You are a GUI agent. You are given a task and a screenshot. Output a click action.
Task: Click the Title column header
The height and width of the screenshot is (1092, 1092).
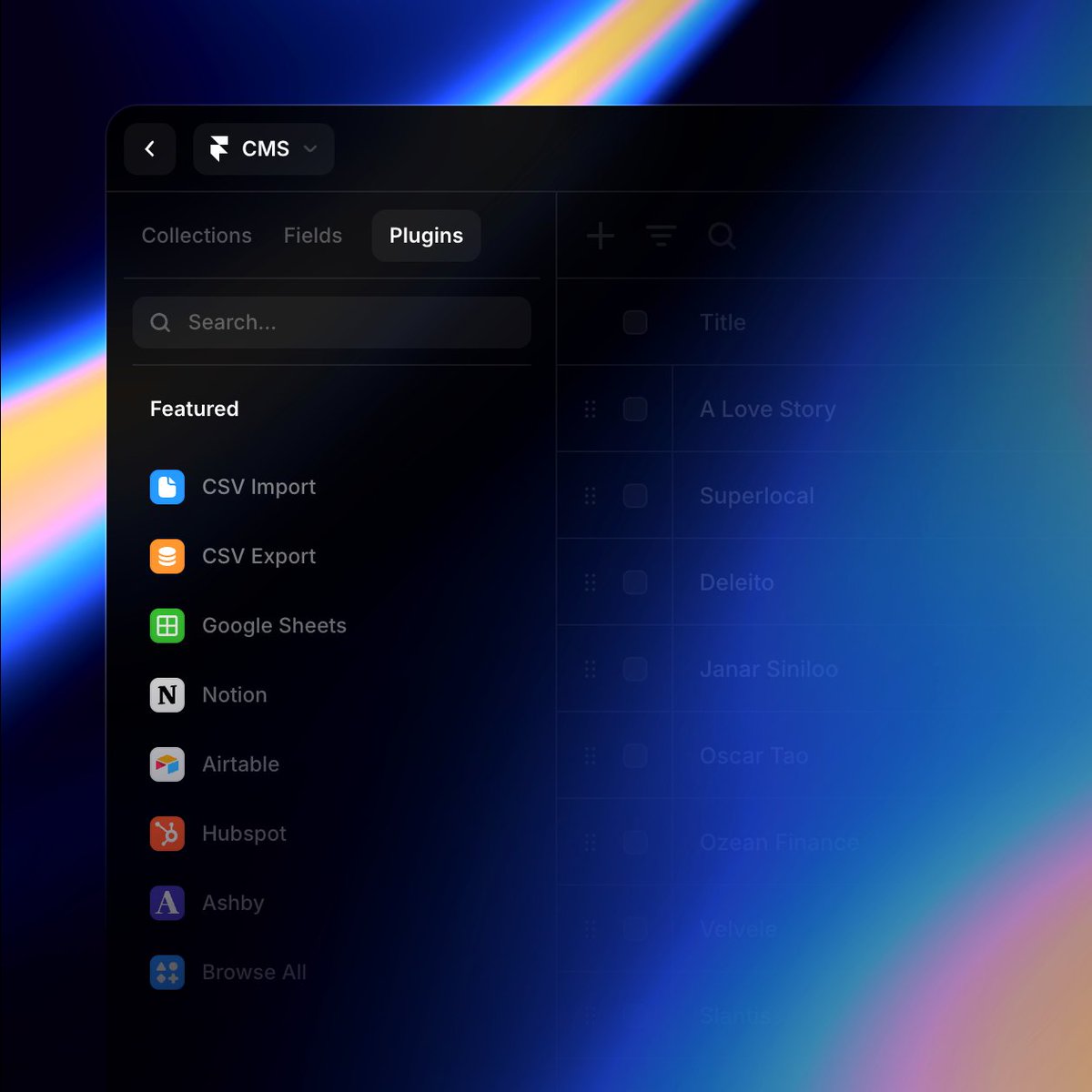pos(723,322)
